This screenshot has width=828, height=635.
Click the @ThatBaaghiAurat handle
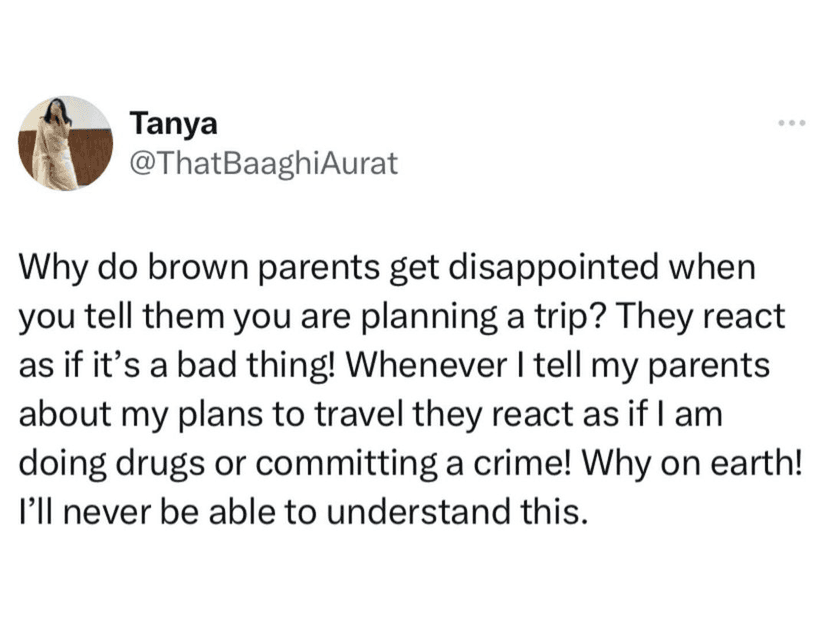[264, 162]
